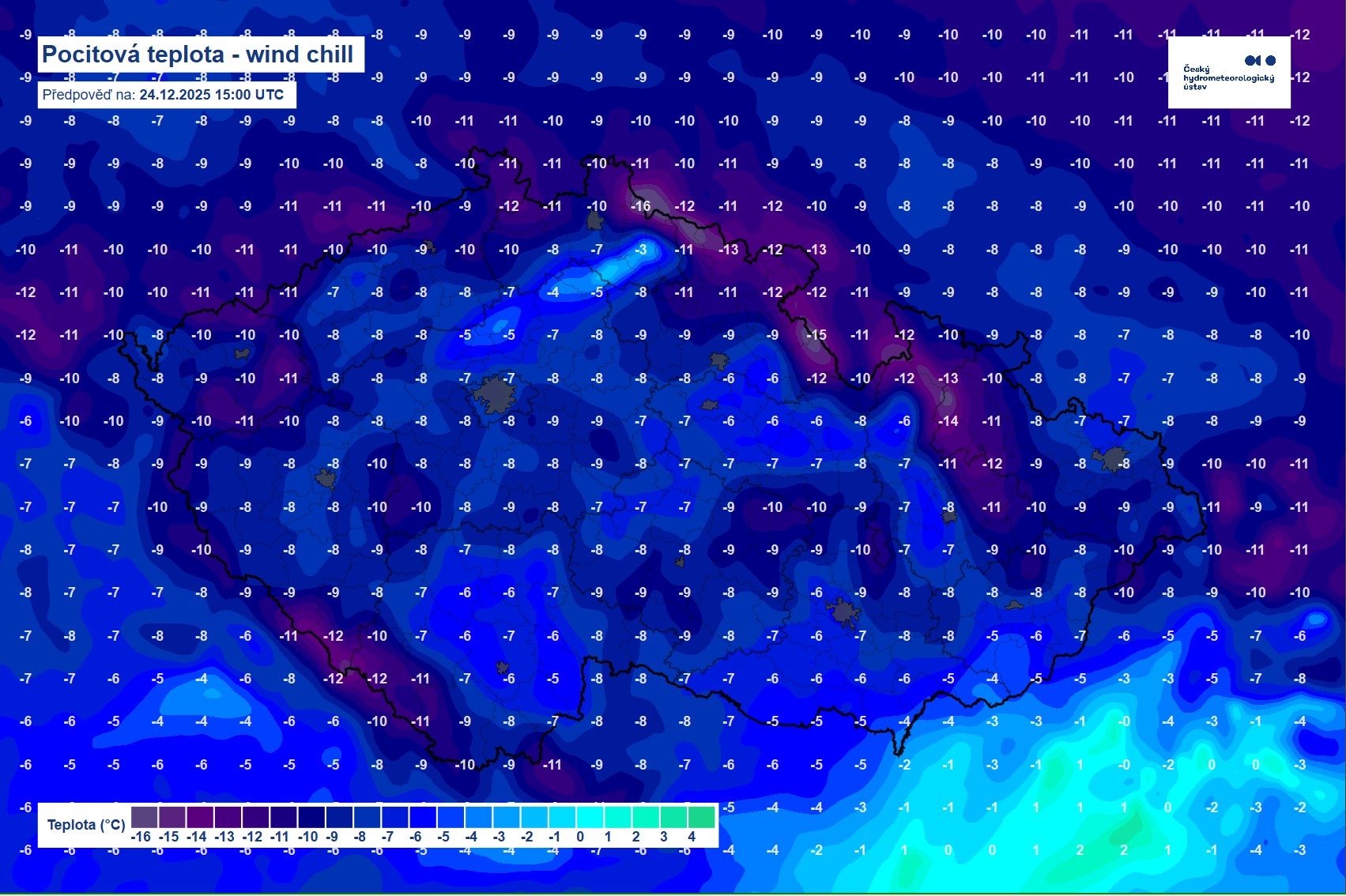1346x896 pixels.
Task: Click the Olomouc city marker
Action: 949,516
